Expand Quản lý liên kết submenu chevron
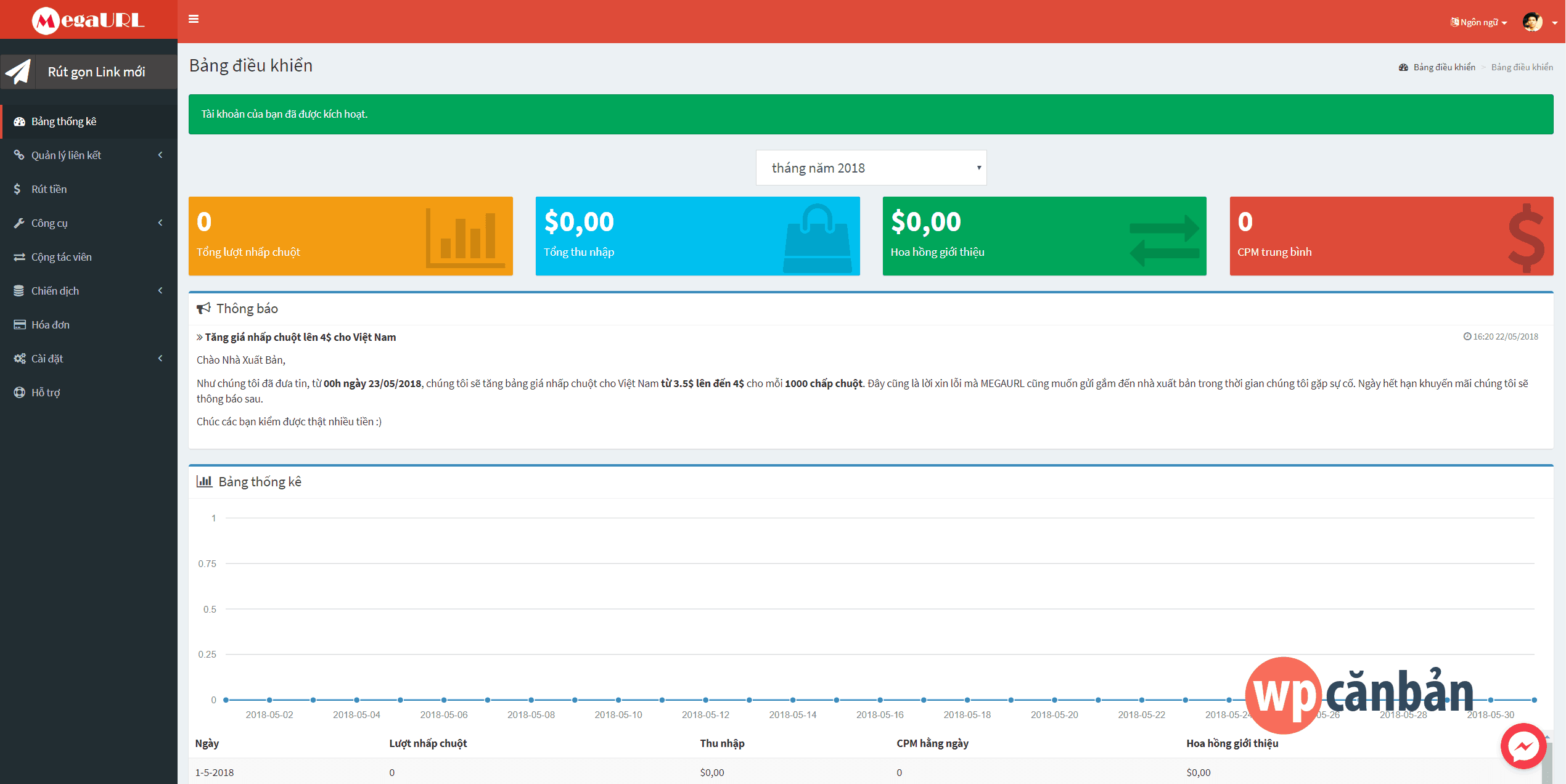This screenshot has width=1566, height=784. coord(160,155)
